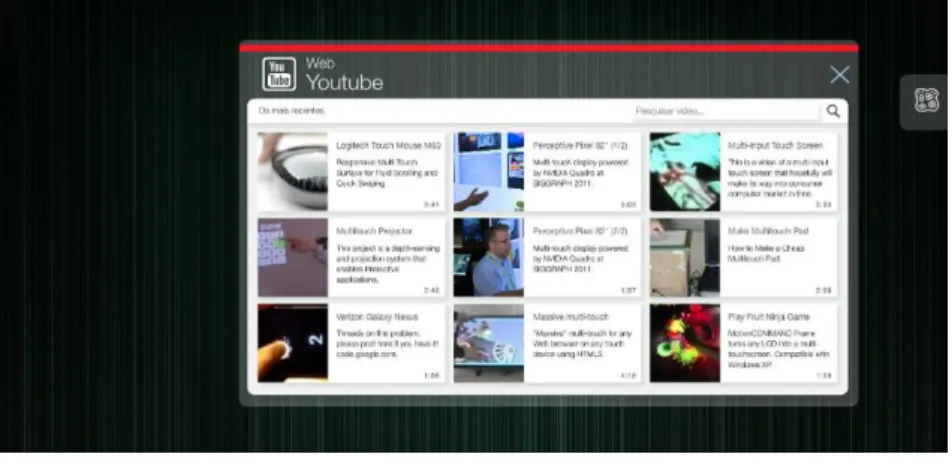952x469 pixels.
Task: Close the Youtube panel with X
Action: [840, 75]
